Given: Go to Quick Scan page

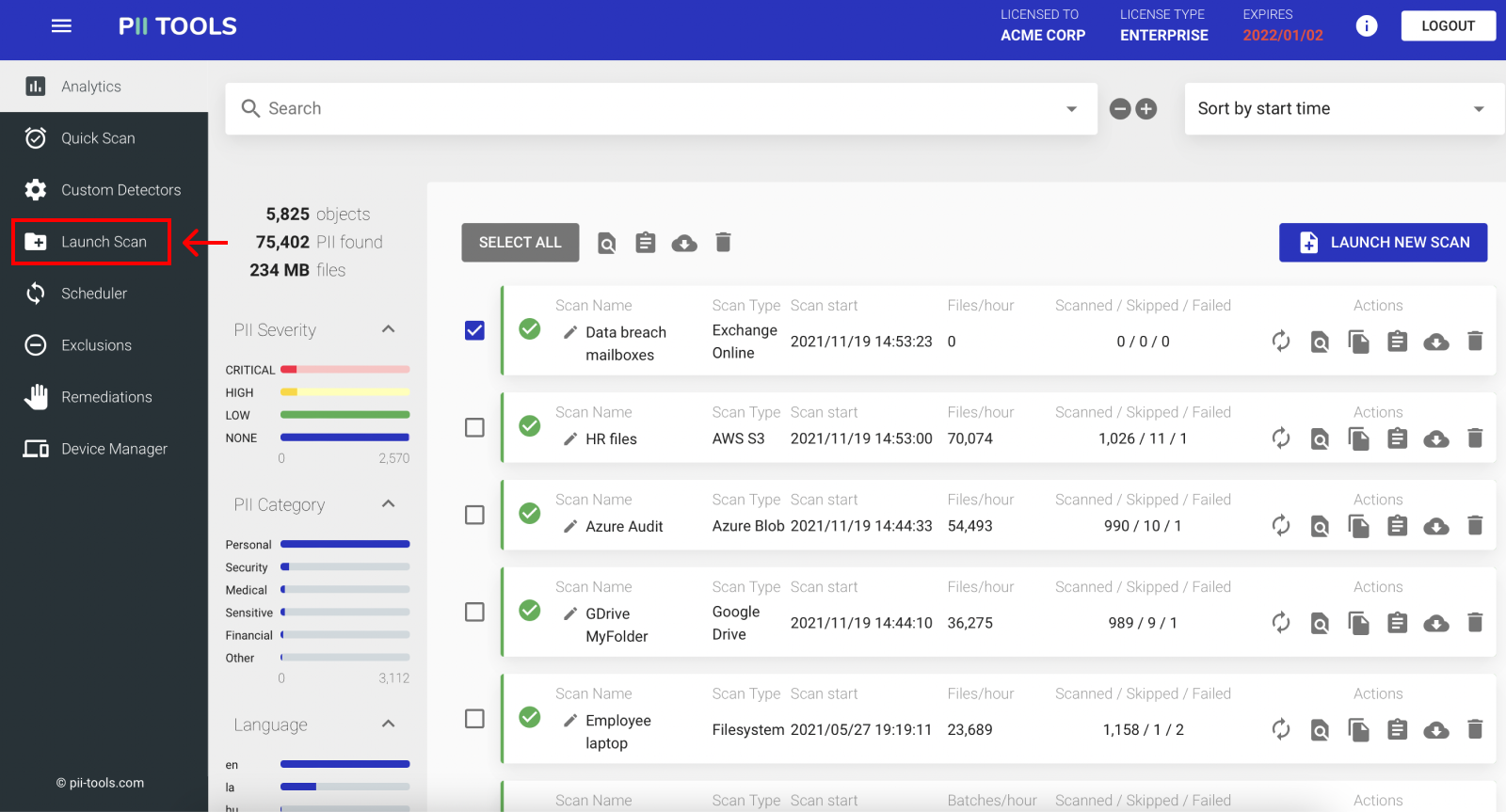Looking at the screenshot, I should coord(104,138).
